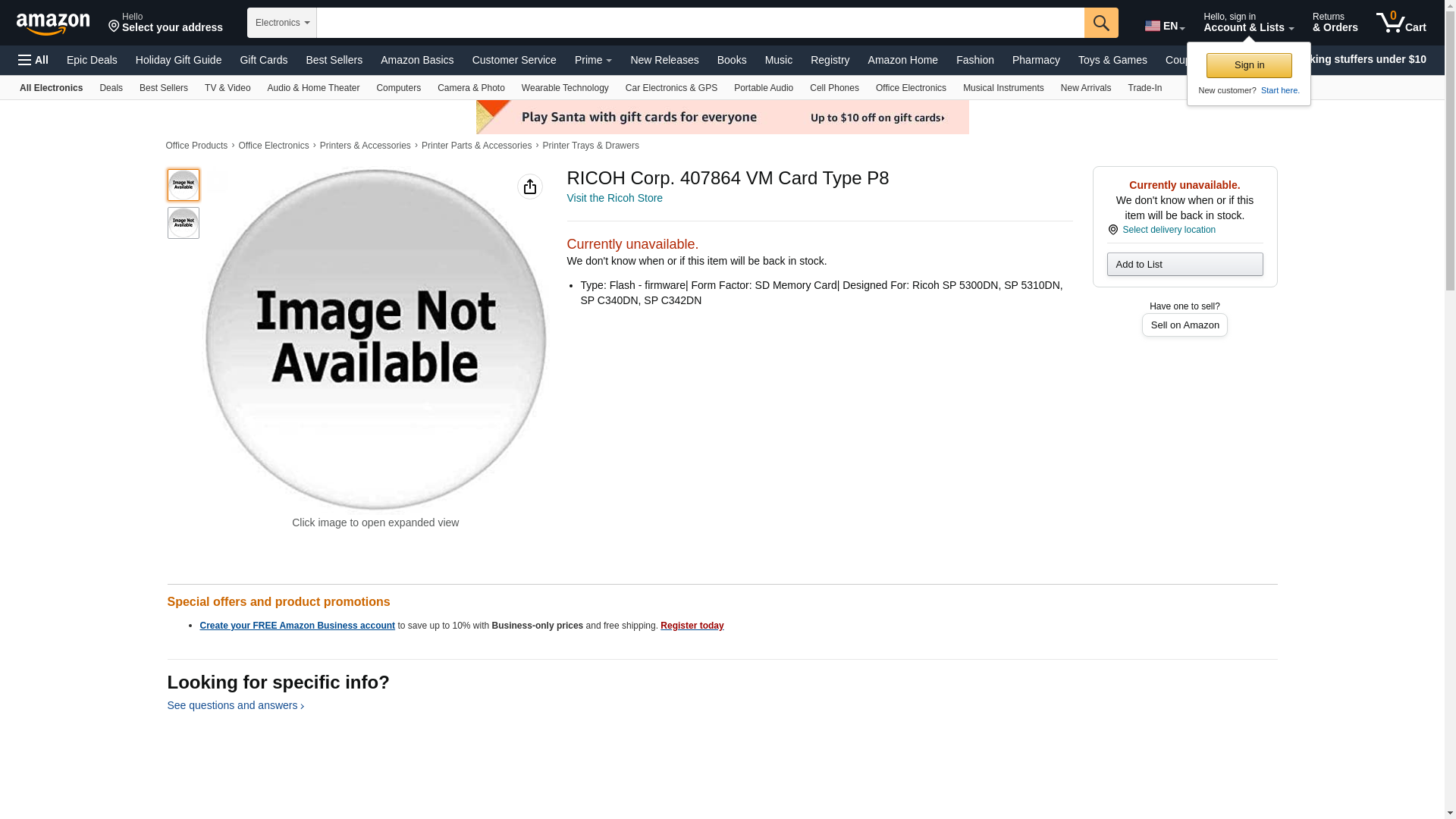Click Sell on Amazon button

pyautogui.click(x=1184, y=325)
